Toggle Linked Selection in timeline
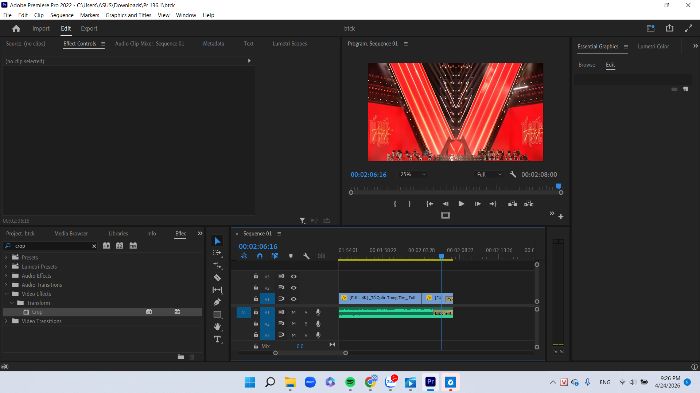 (275, 256)
